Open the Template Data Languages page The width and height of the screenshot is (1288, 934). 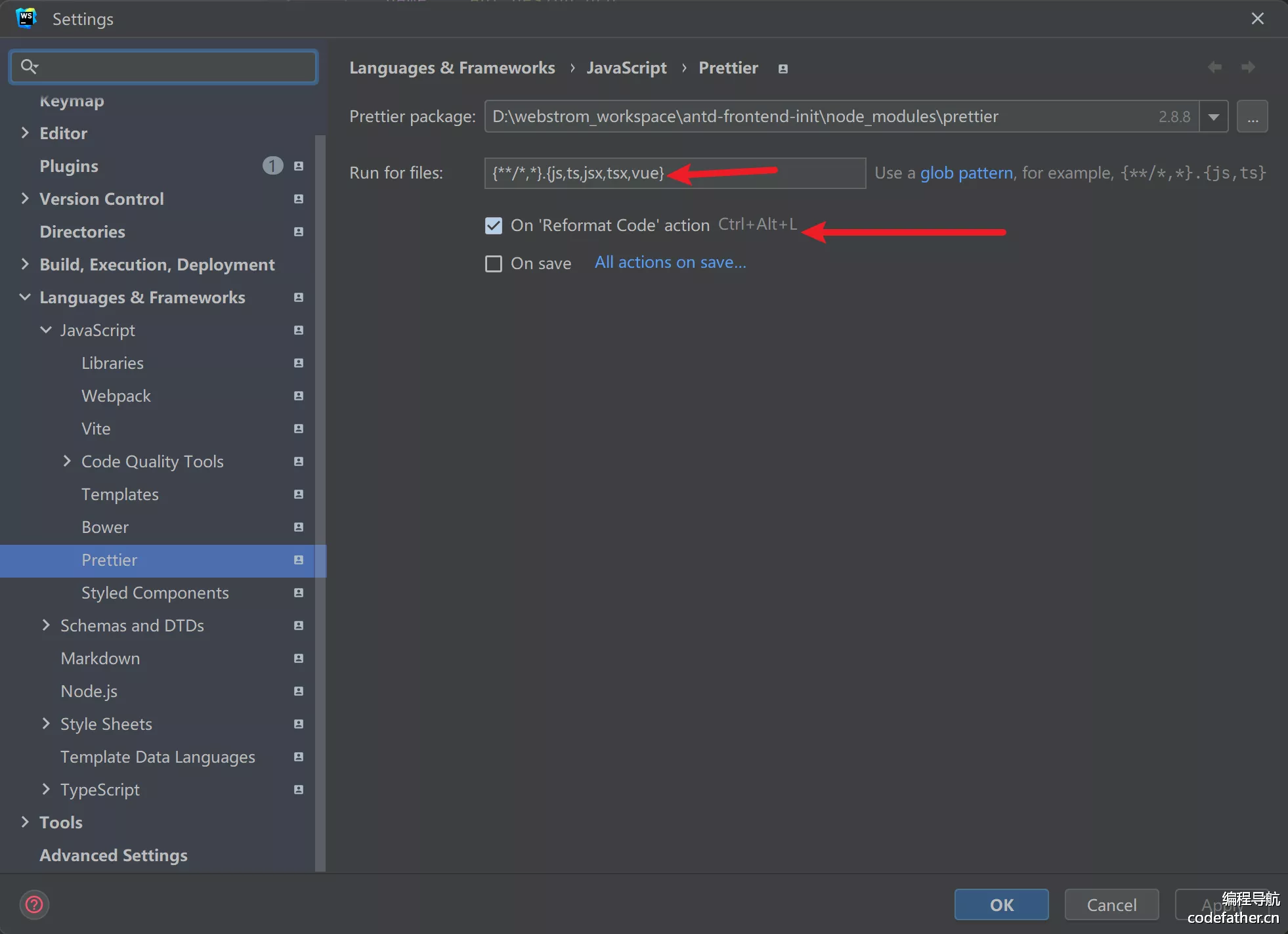(158, 757)
